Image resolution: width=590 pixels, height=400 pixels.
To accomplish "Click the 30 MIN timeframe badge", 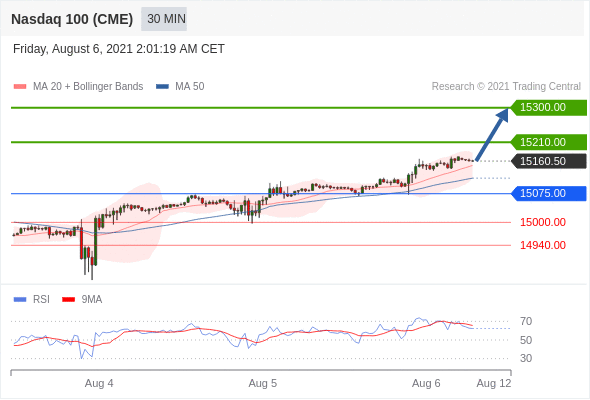I will point(164,19).
